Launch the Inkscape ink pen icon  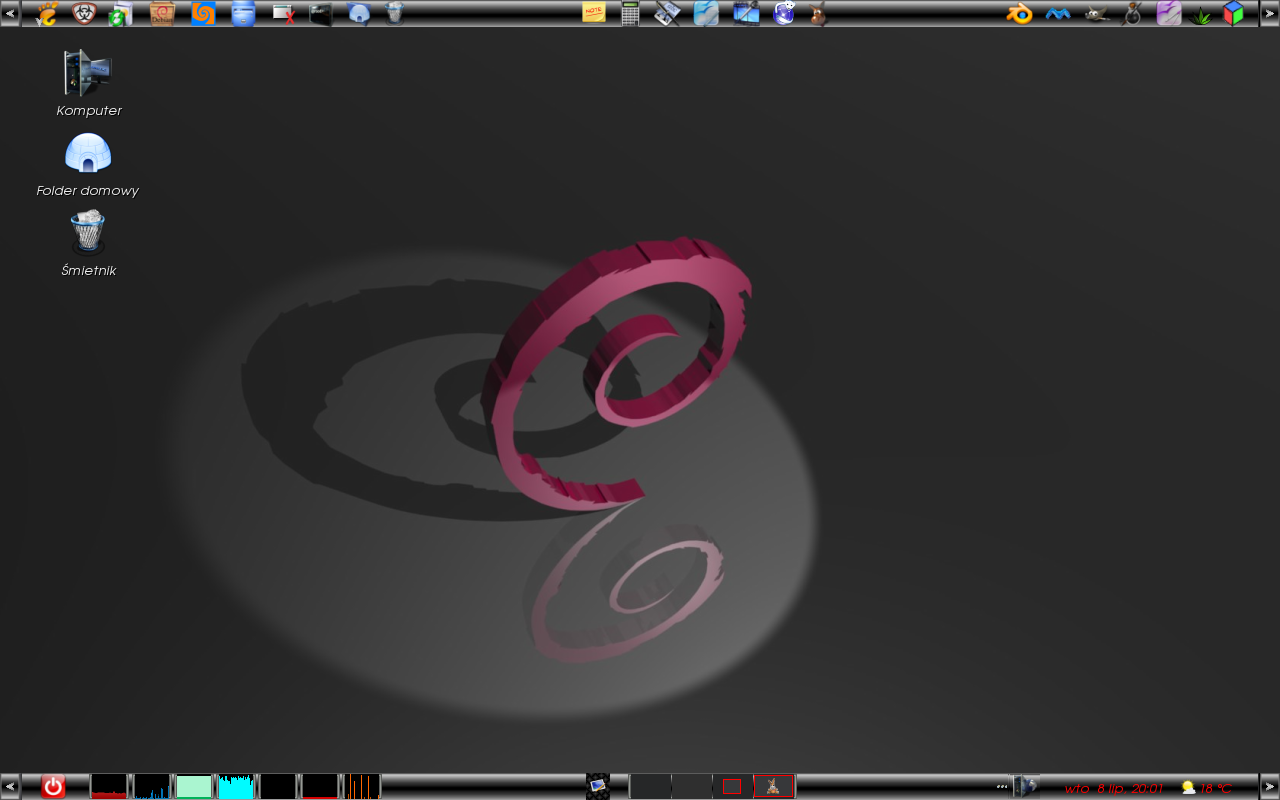coord(1133,13)
